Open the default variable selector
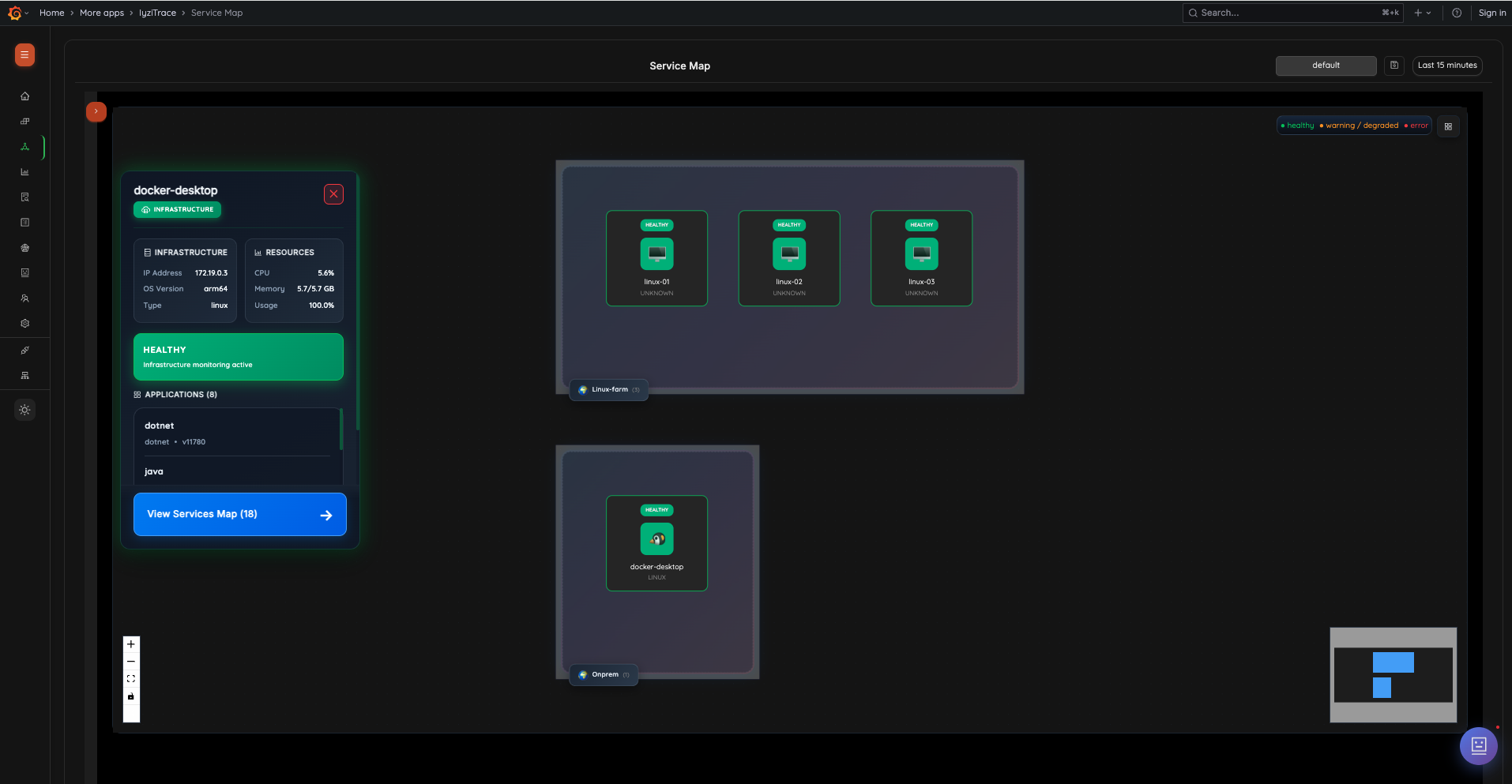 [x=1326, y=66]
